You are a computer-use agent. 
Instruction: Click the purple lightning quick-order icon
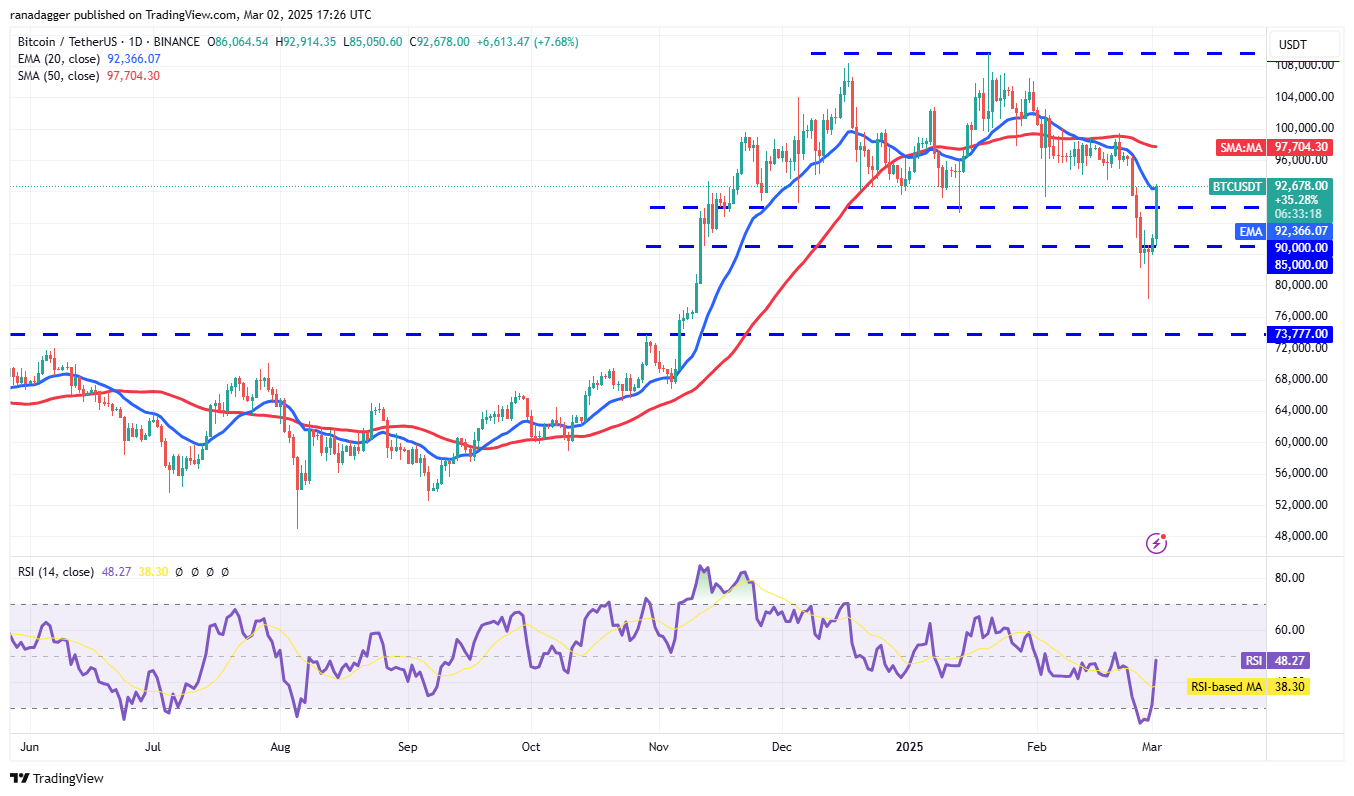pyautogui.click(x=1157, y=543)
